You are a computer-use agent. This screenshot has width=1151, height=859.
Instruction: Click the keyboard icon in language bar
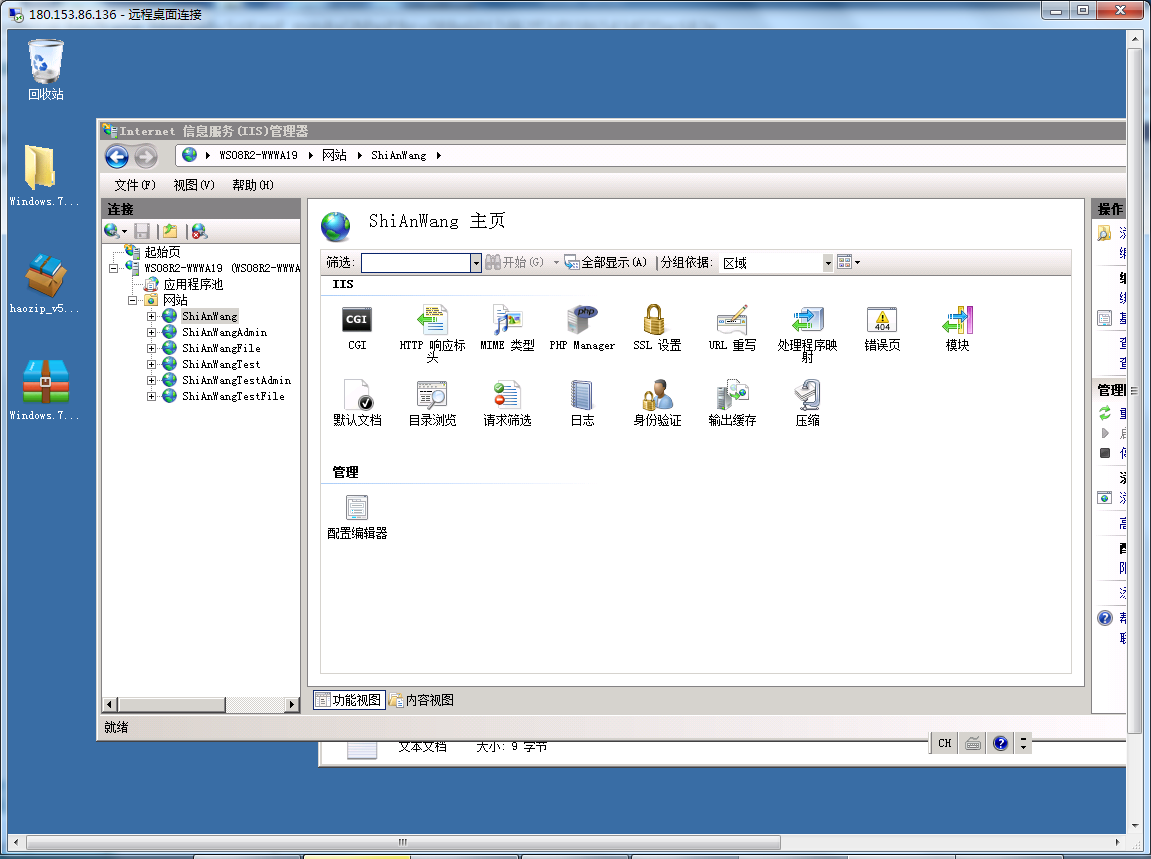point(973,743)
